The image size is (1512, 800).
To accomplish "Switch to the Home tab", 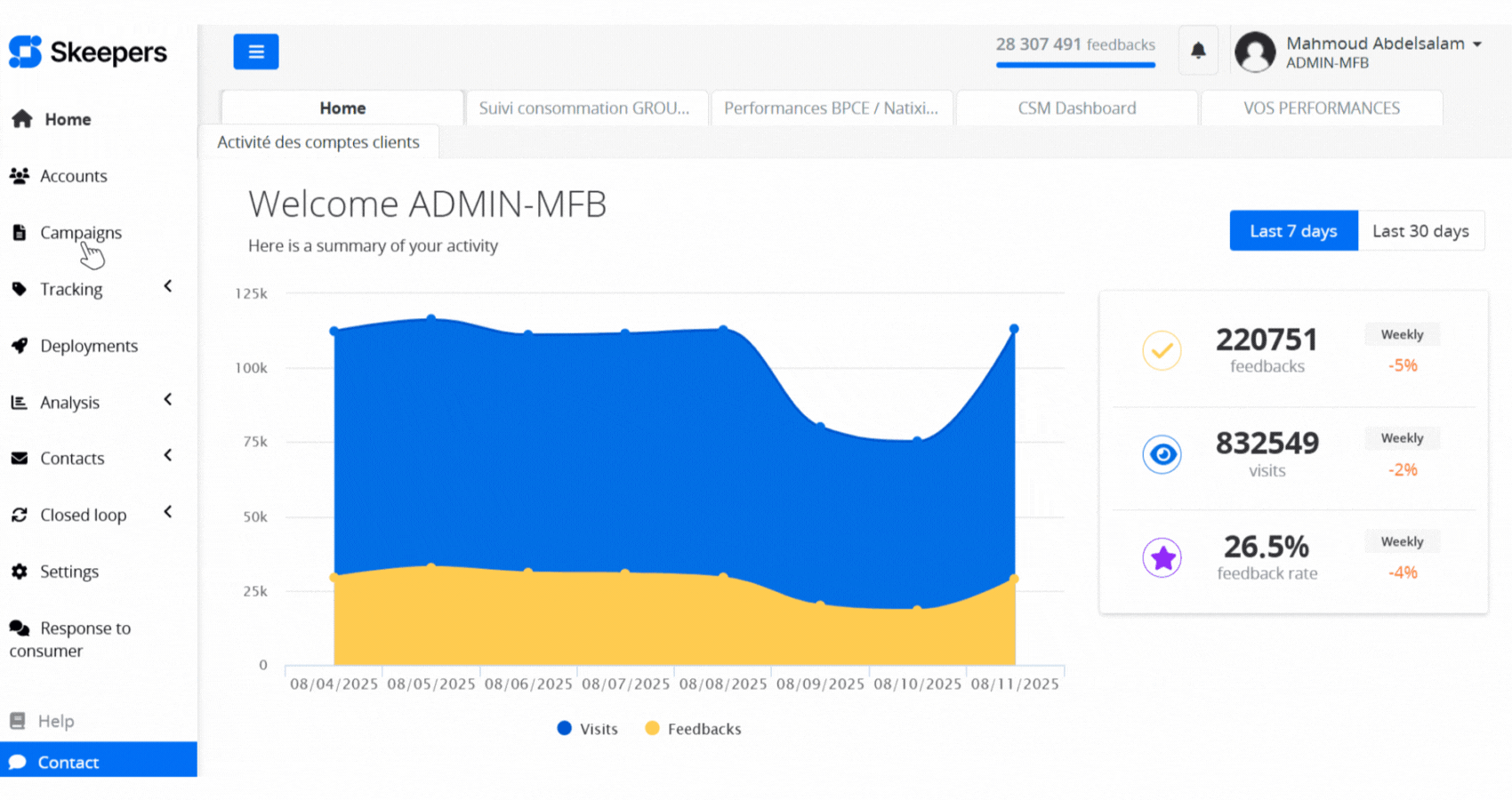I will click(x=342, y=108).
